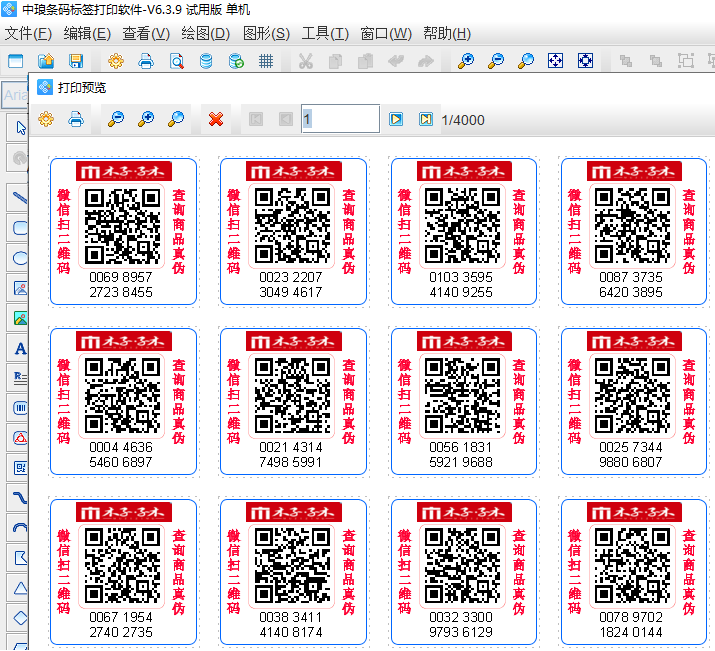Click the open file folder icon
This screenshot has width=715, height=651.
[x=45, y=61]
